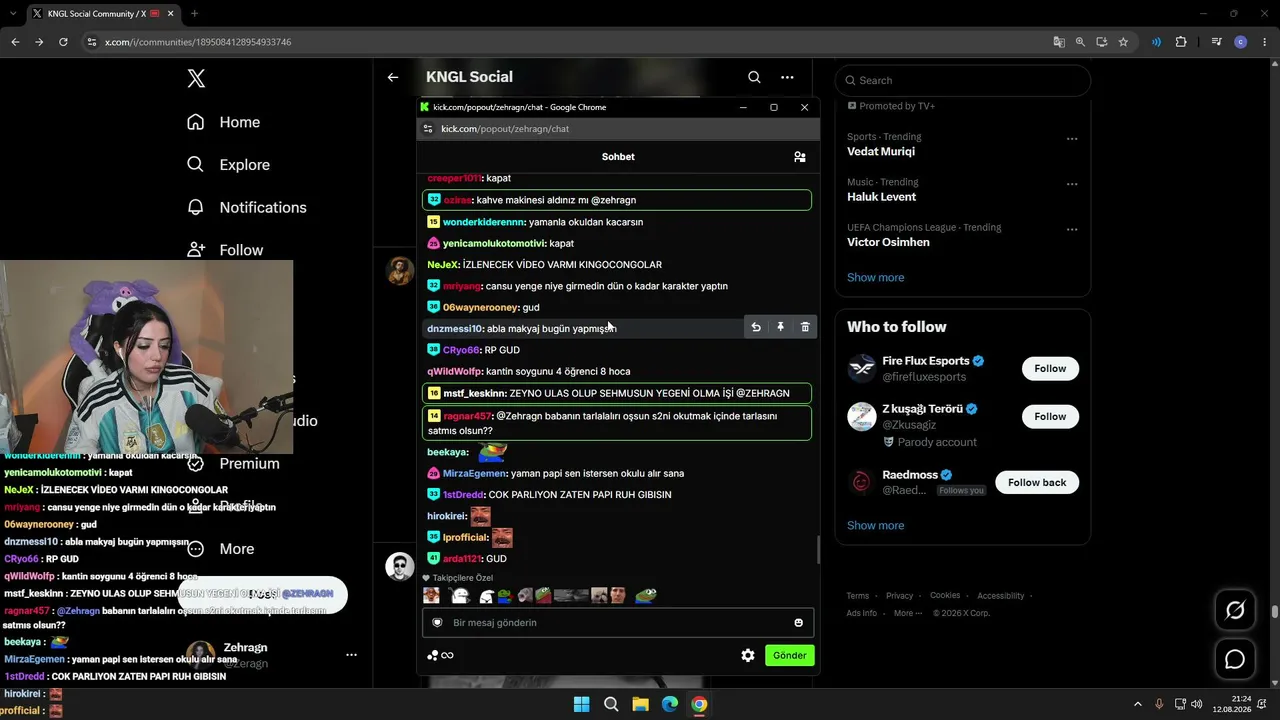This screenshot has width=1280, height=720.
Task: Open Chrome tab search dropdown arrow
Action: (14, 14)
